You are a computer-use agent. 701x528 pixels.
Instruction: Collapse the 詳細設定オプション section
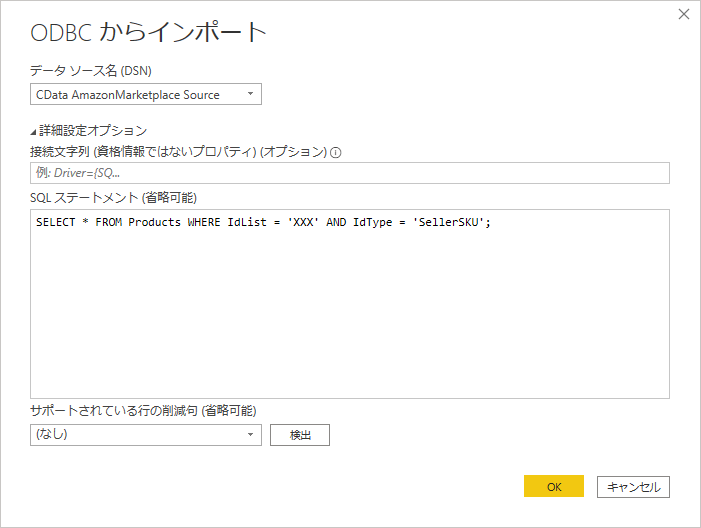click(89, 131)
